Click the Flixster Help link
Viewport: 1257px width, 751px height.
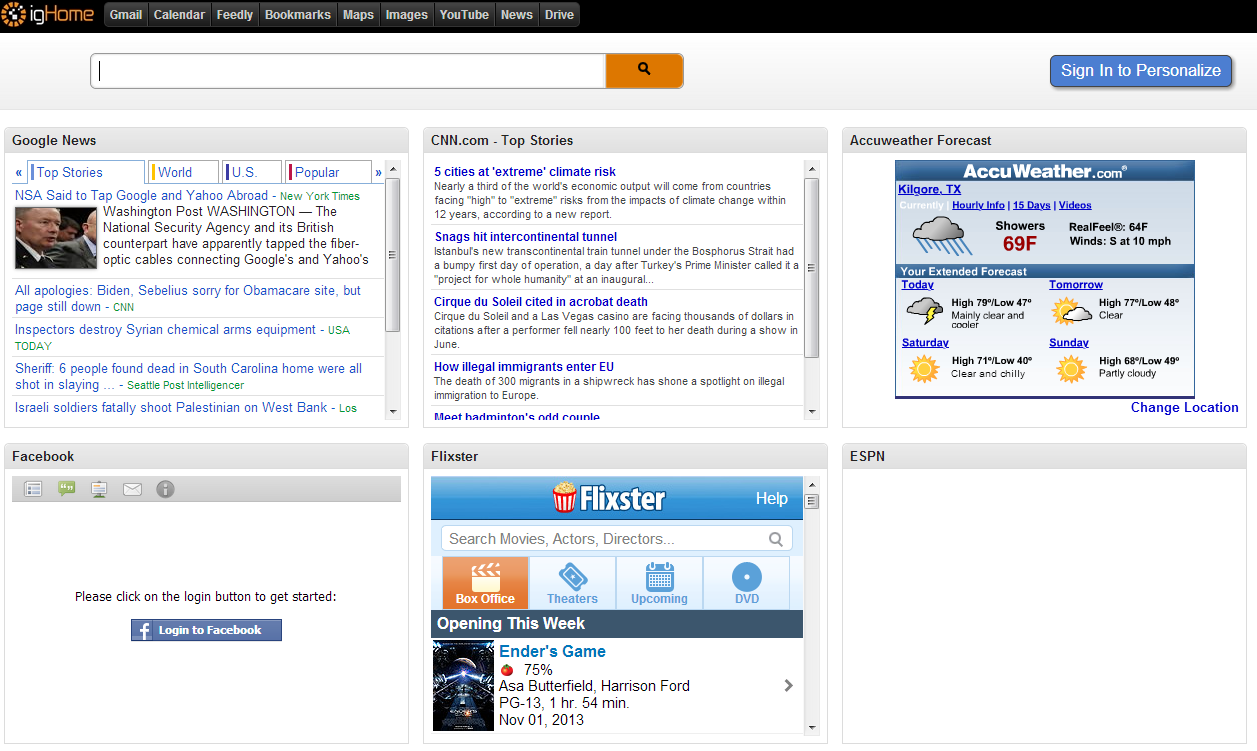[772, 498]
